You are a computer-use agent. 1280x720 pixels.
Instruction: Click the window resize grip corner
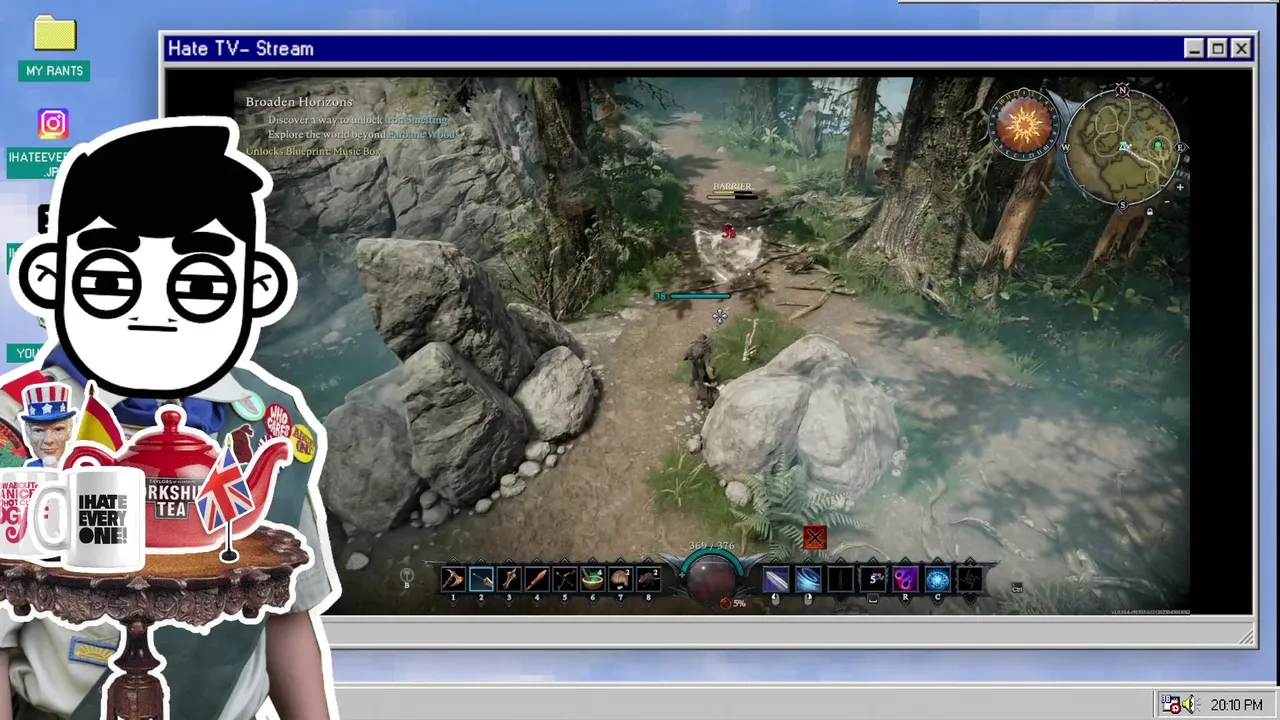point(1246,636)
